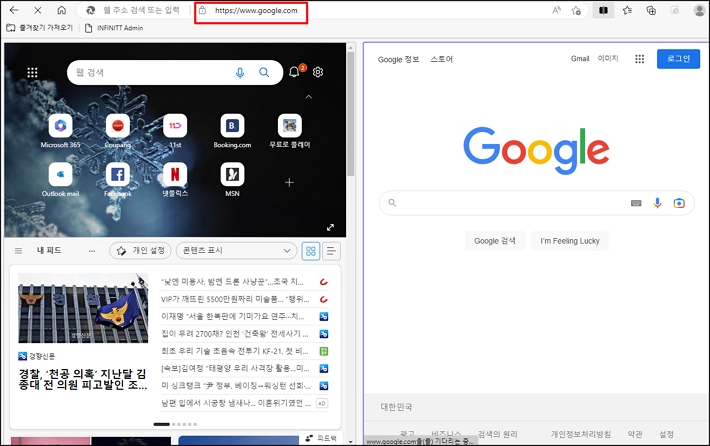
Task: Select the 내 피드 tab
Action: tap(49, 250)
